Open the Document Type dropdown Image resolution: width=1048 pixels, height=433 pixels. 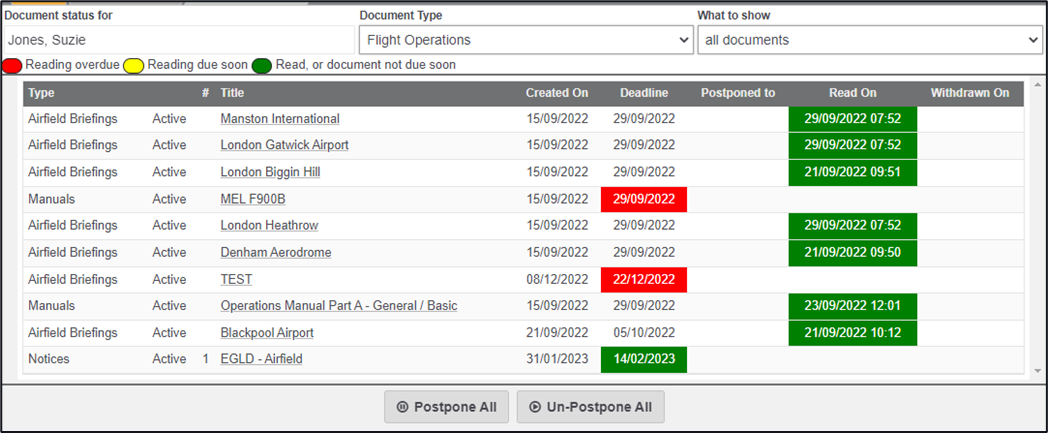pyautogui.click(x=526, y=40)
